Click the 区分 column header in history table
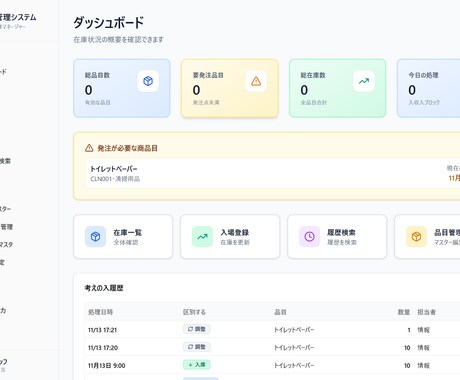The width and height of the screenshot is (460, 380). 194,312
